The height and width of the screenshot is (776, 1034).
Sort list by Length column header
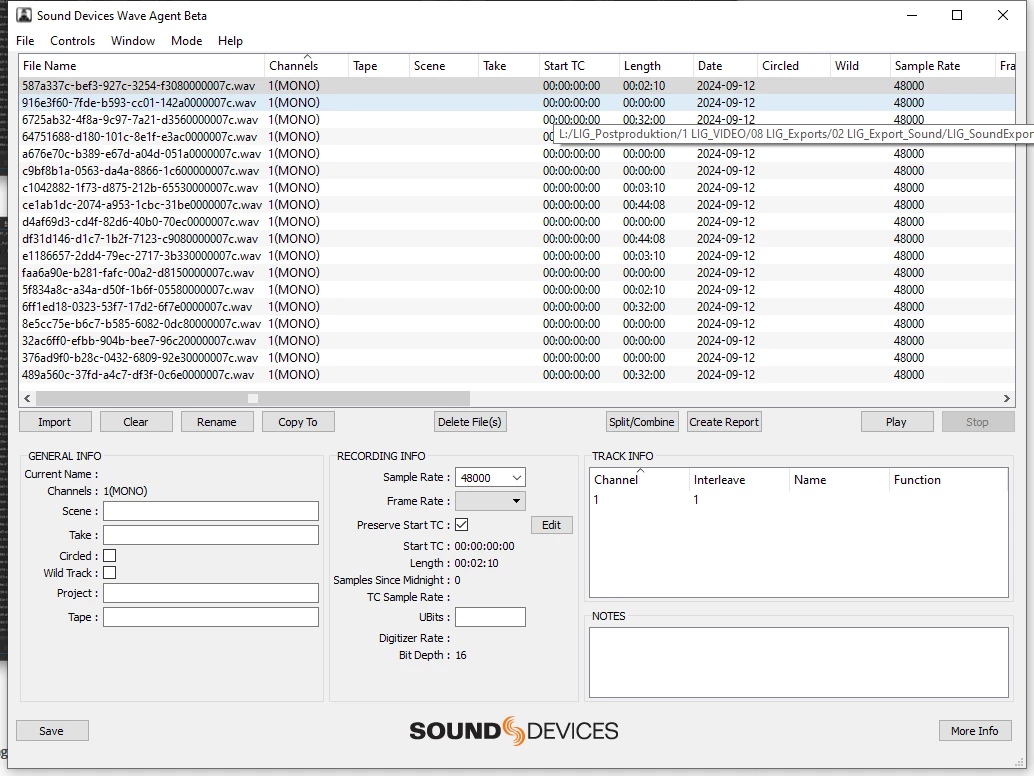(x=655, y=66)
